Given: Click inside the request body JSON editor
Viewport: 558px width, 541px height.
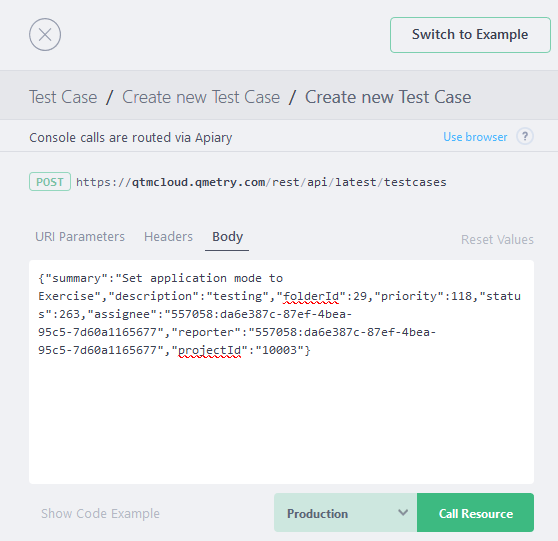Looking at the screenshot, I should click(281, 372).
